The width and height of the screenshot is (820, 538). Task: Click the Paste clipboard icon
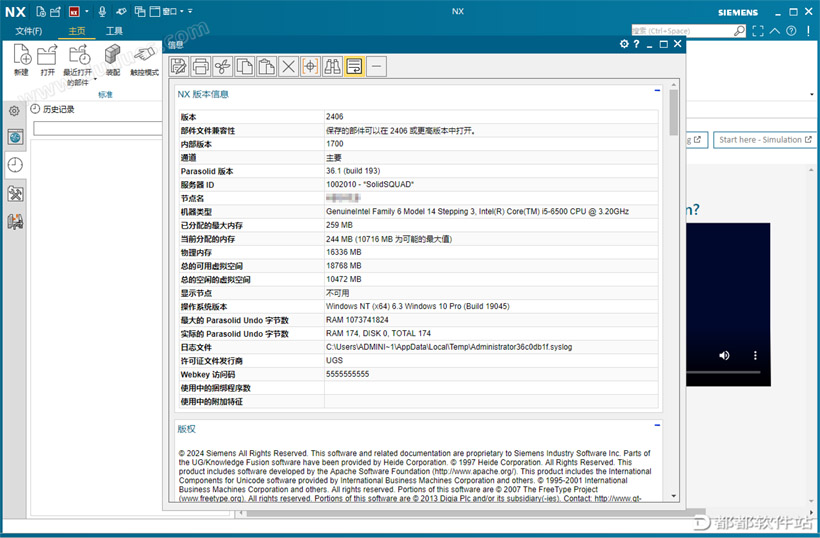pos(267,66)
